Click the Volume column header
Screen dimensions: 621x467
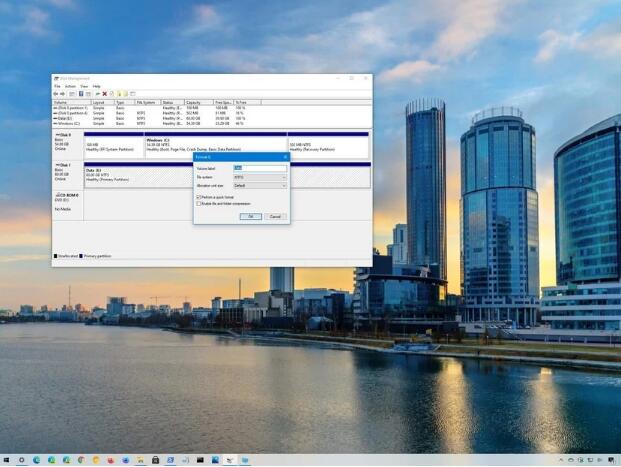click(x=72, y=103)
